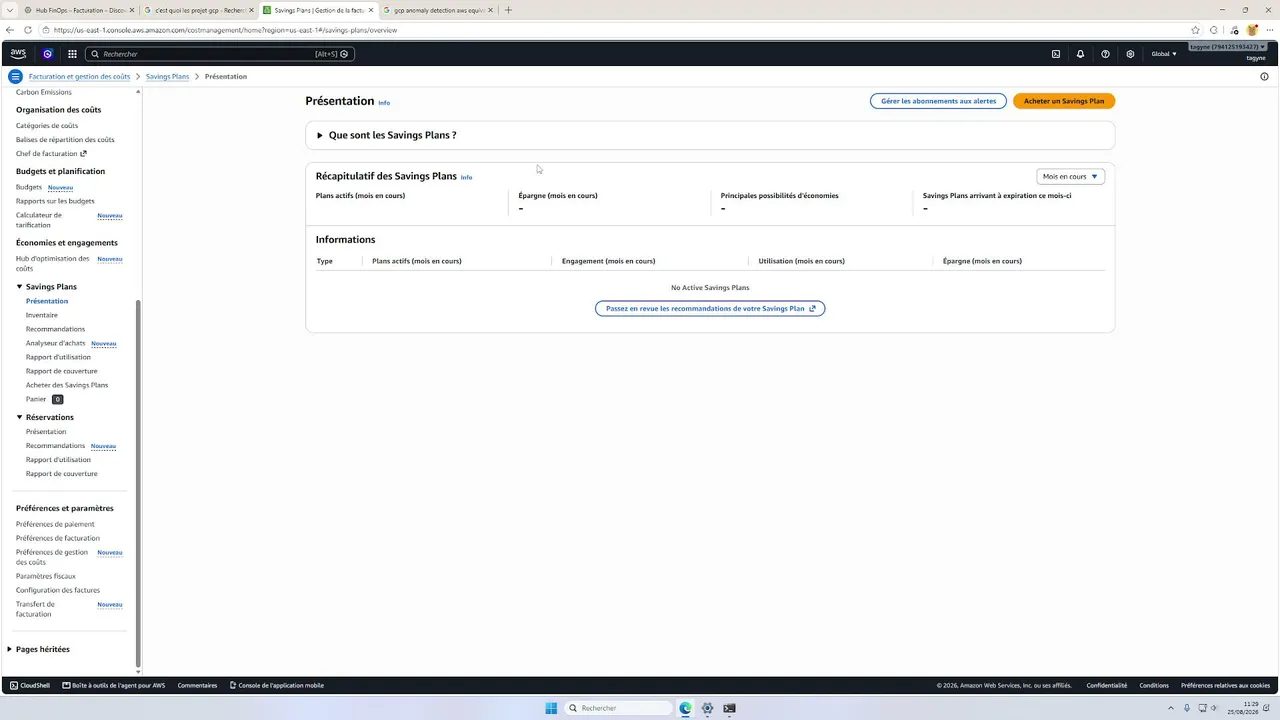This screenshot has height=720, width=1280.
Task: Bookmark this page with the star icon
Action: (1195, 30)
